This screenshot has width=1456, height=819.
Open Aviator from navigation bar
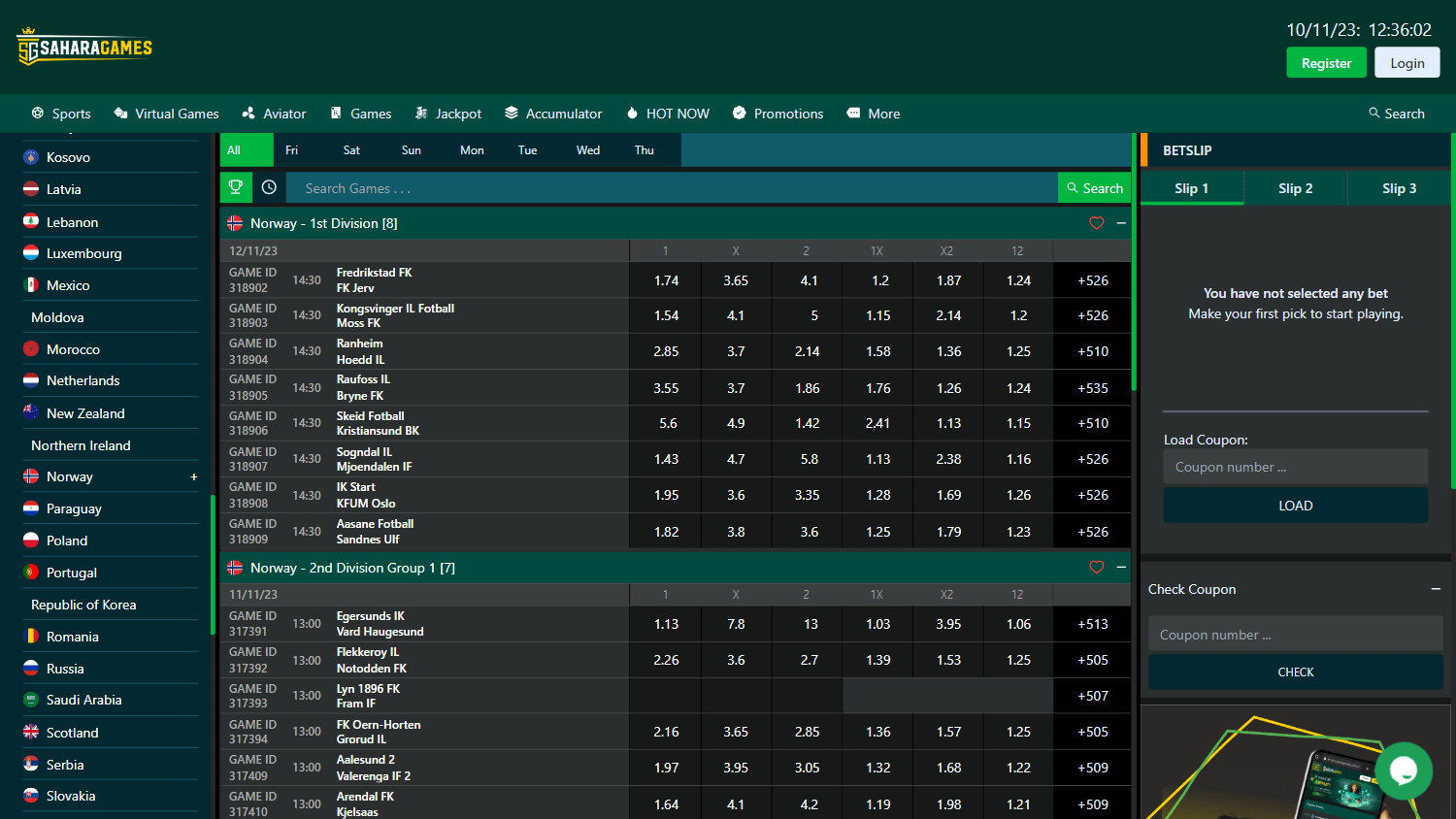pos(274,114)
